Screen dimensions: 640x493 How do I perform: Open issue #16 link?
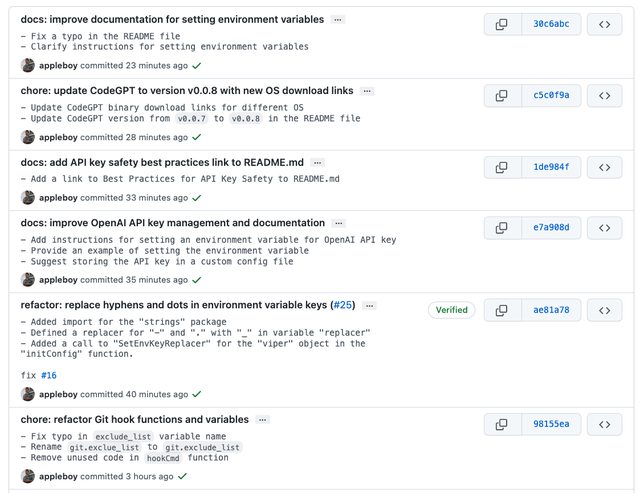pos(49,375)
